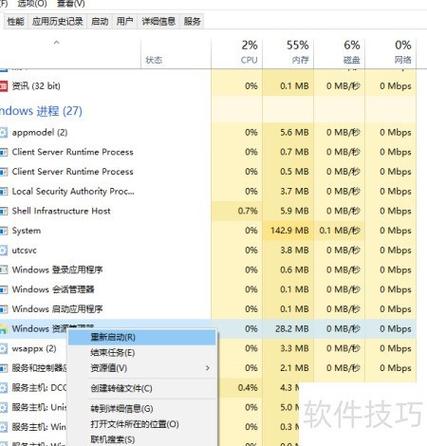This screenshot has width=427, height=446.
Task: Select the Windows 会话管理器 row
Action: (x=208, y=289)
